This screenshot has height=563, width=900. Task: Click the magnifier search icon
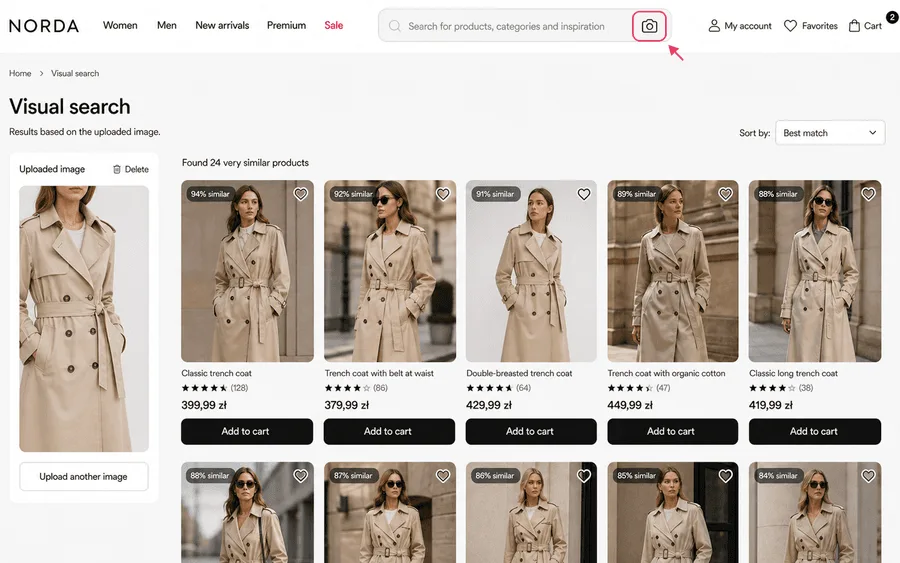394,26
